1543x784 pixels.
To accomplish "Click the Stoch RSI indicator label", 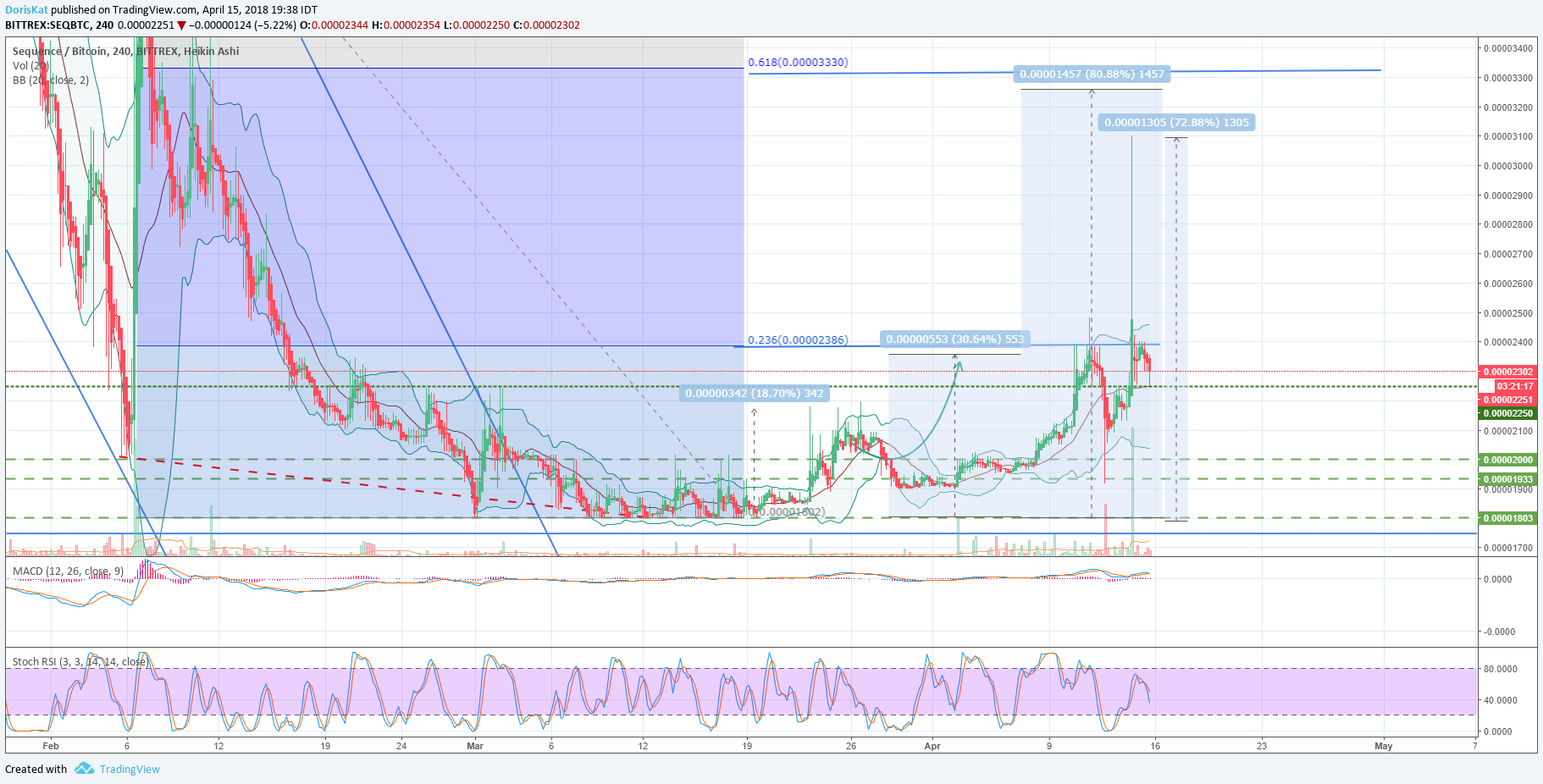I will pyautogui.click(x=80, y=662).
